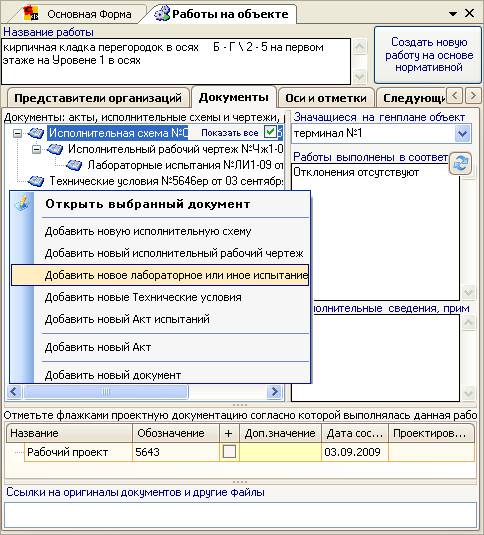Select Исполнительный рабочий чертеж №Чж1 row

click(175, 149)
